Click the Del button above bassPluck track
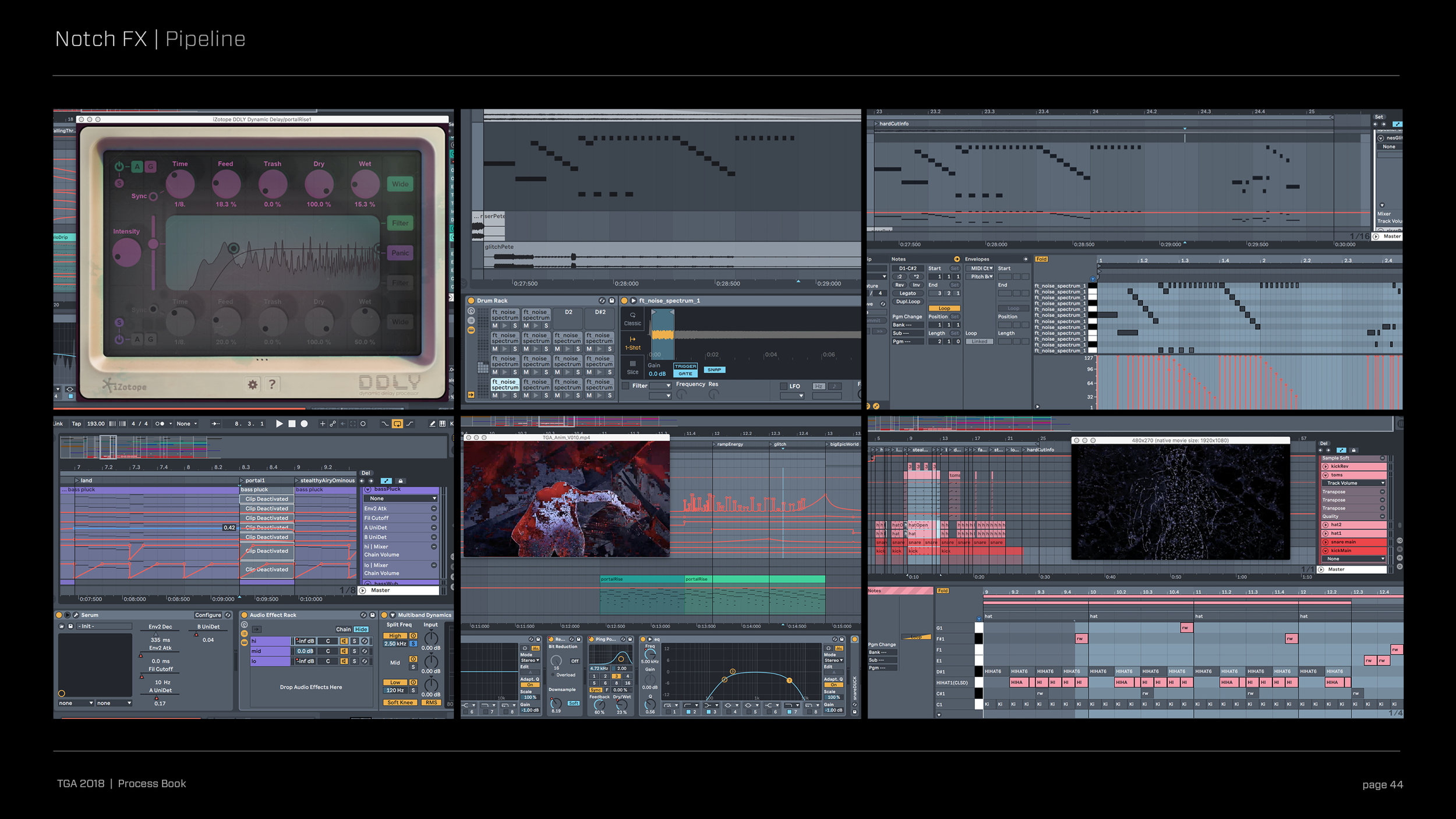The width and height of the screenshot is (1456, 819). point(366,473)
